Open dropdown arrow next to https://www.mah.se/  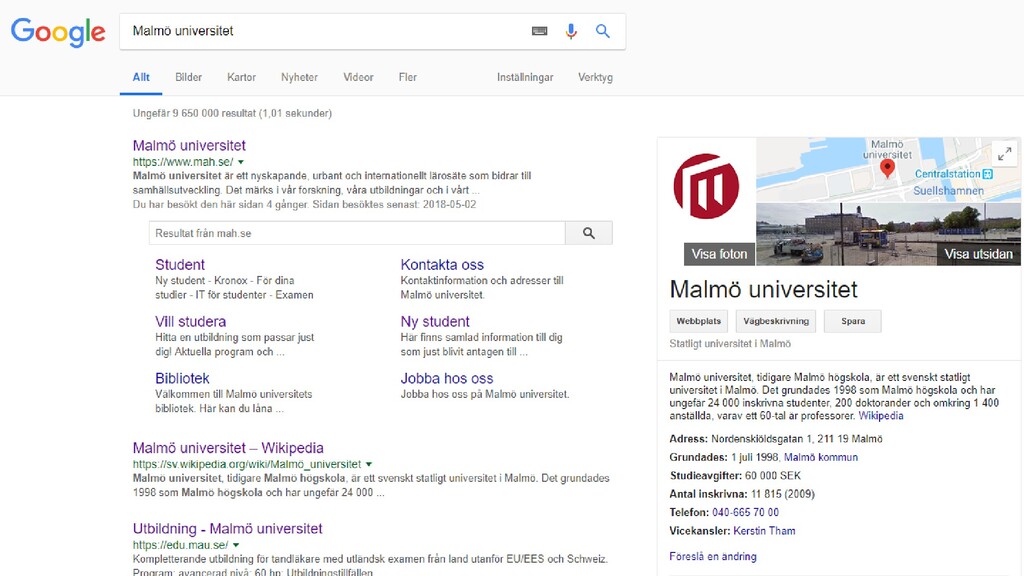[x=241, y=162]
